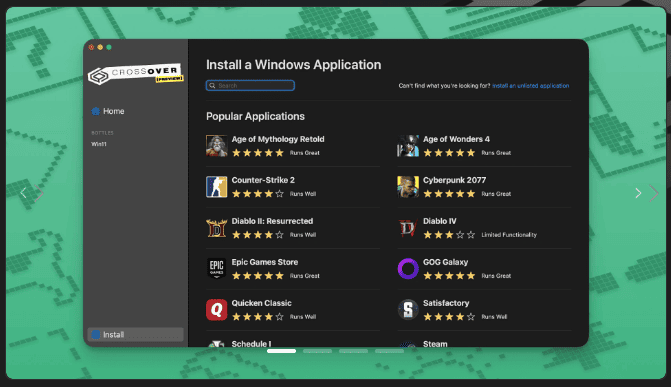
Task: Open the Diablo II: Resurrected icon
Action: click(x=217, y=228)
